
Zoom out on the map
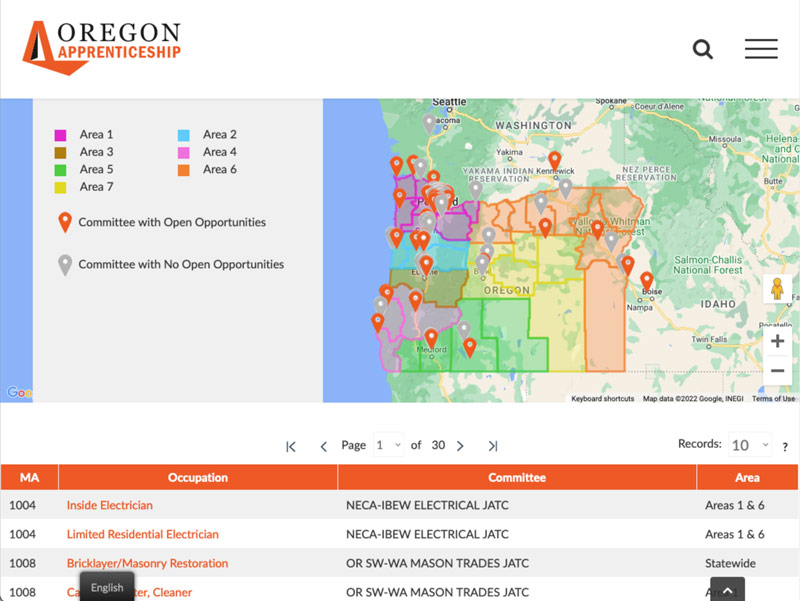click(777, 370)
